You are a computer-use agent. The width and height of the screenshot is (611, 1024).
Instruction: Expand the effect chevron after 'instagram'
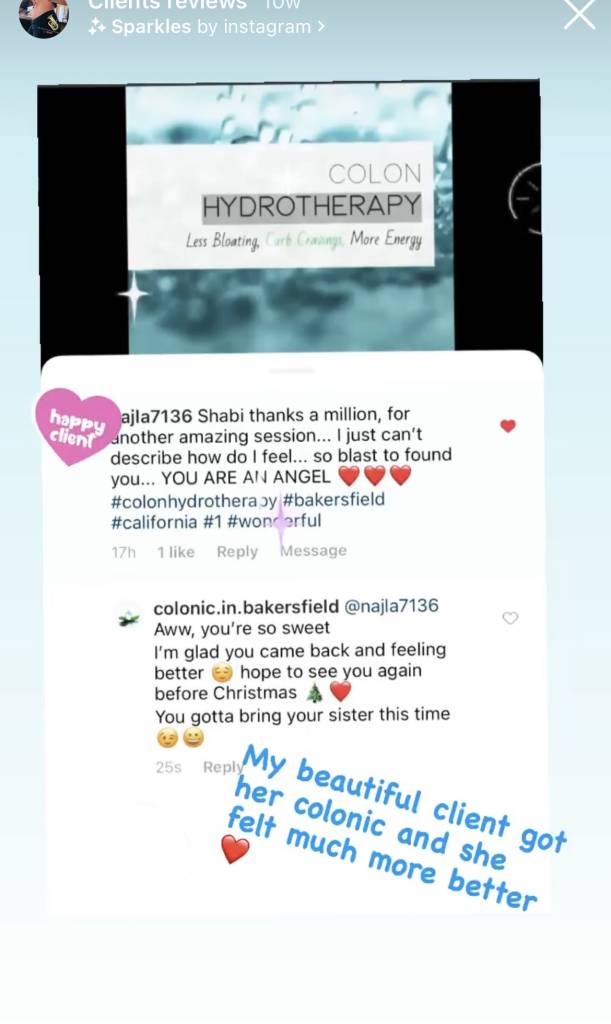pos(321,27)
